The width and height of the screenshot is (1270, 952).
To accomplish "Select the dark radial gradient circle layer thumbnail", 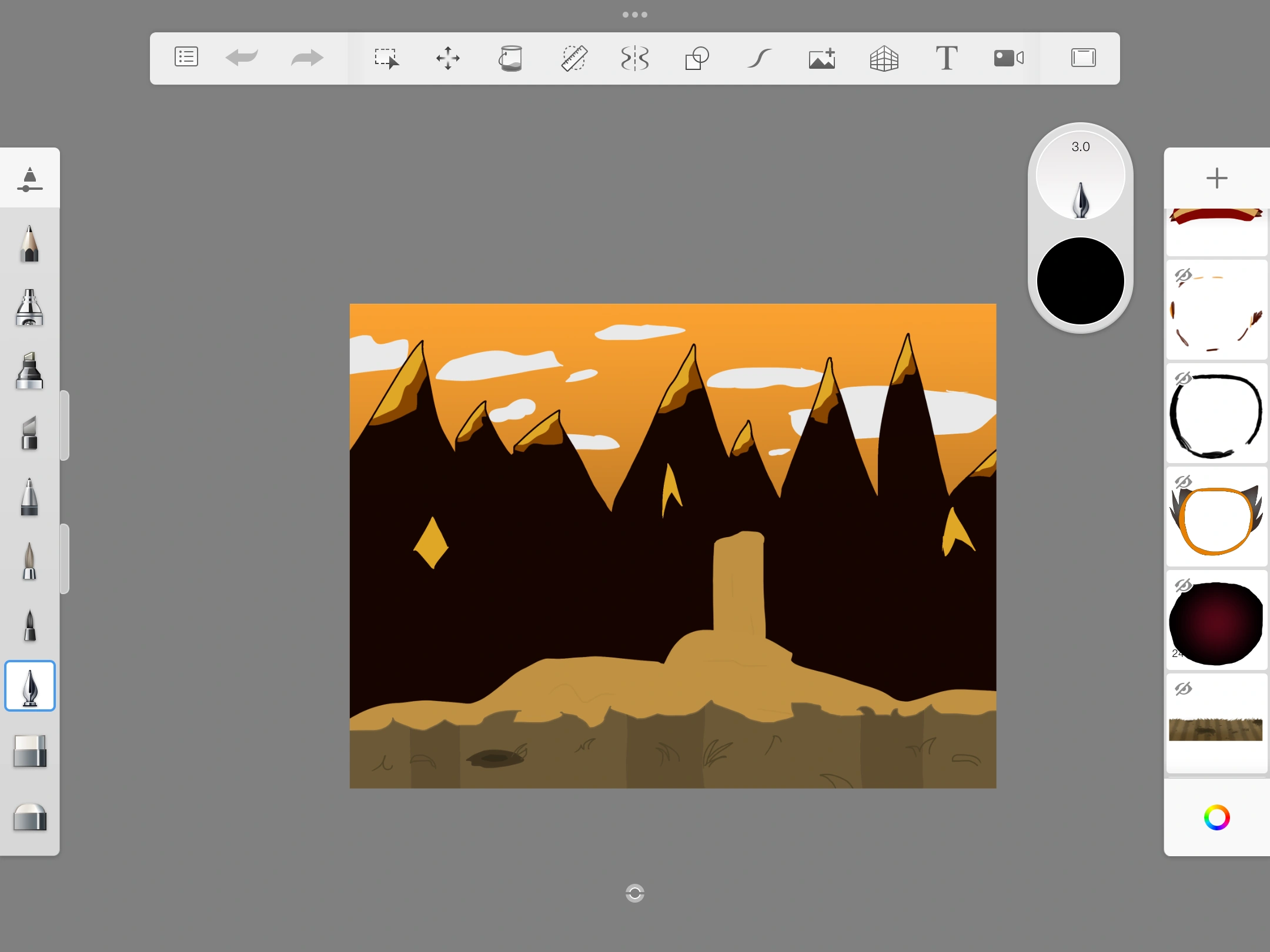I will click(1216, 623).
